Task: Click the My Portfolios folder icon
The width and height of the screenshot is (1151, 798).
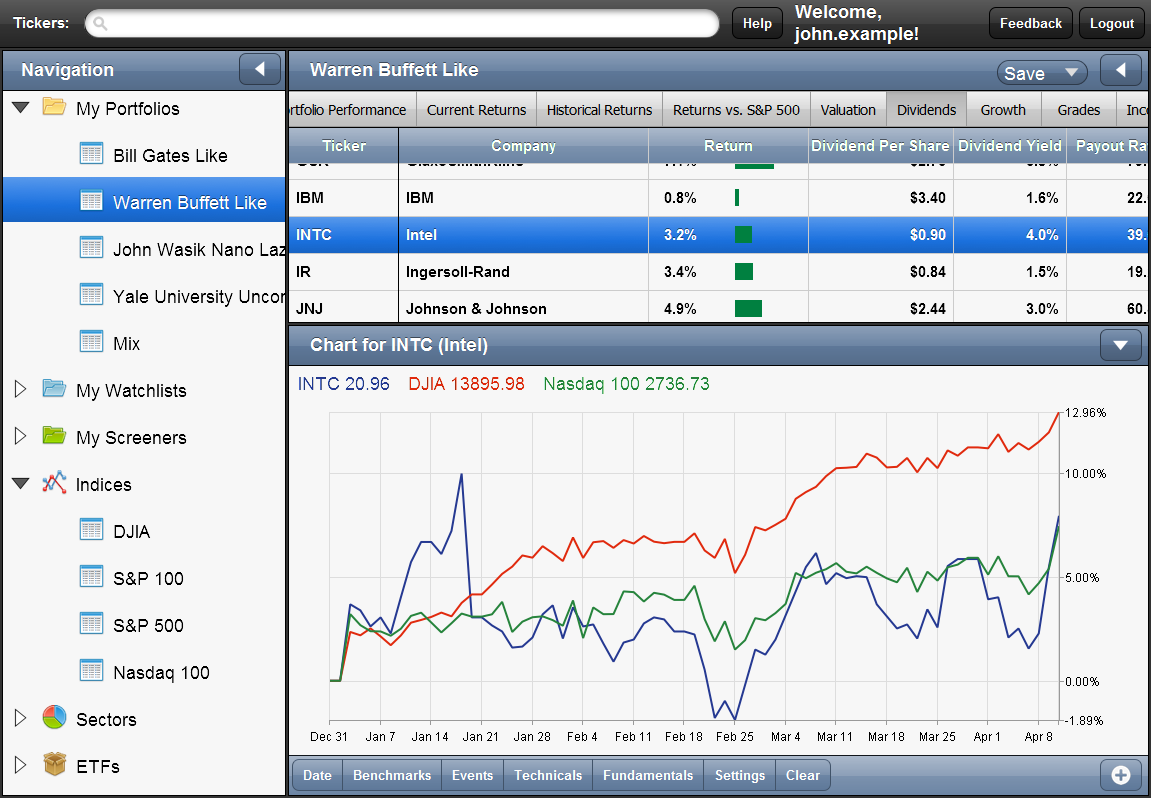Action: tap(54, 107)
